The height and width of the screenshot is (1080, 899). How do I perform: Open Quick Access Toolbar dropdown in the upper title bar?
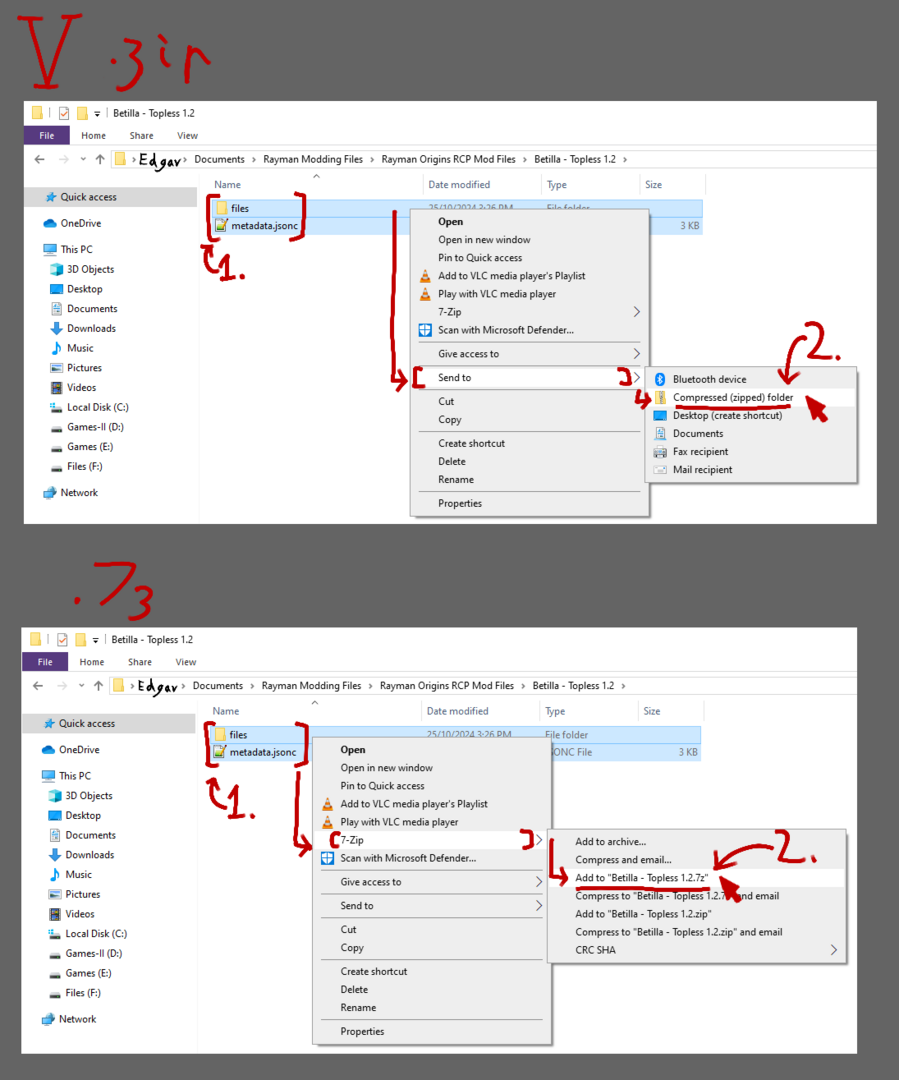click(97, 113)
